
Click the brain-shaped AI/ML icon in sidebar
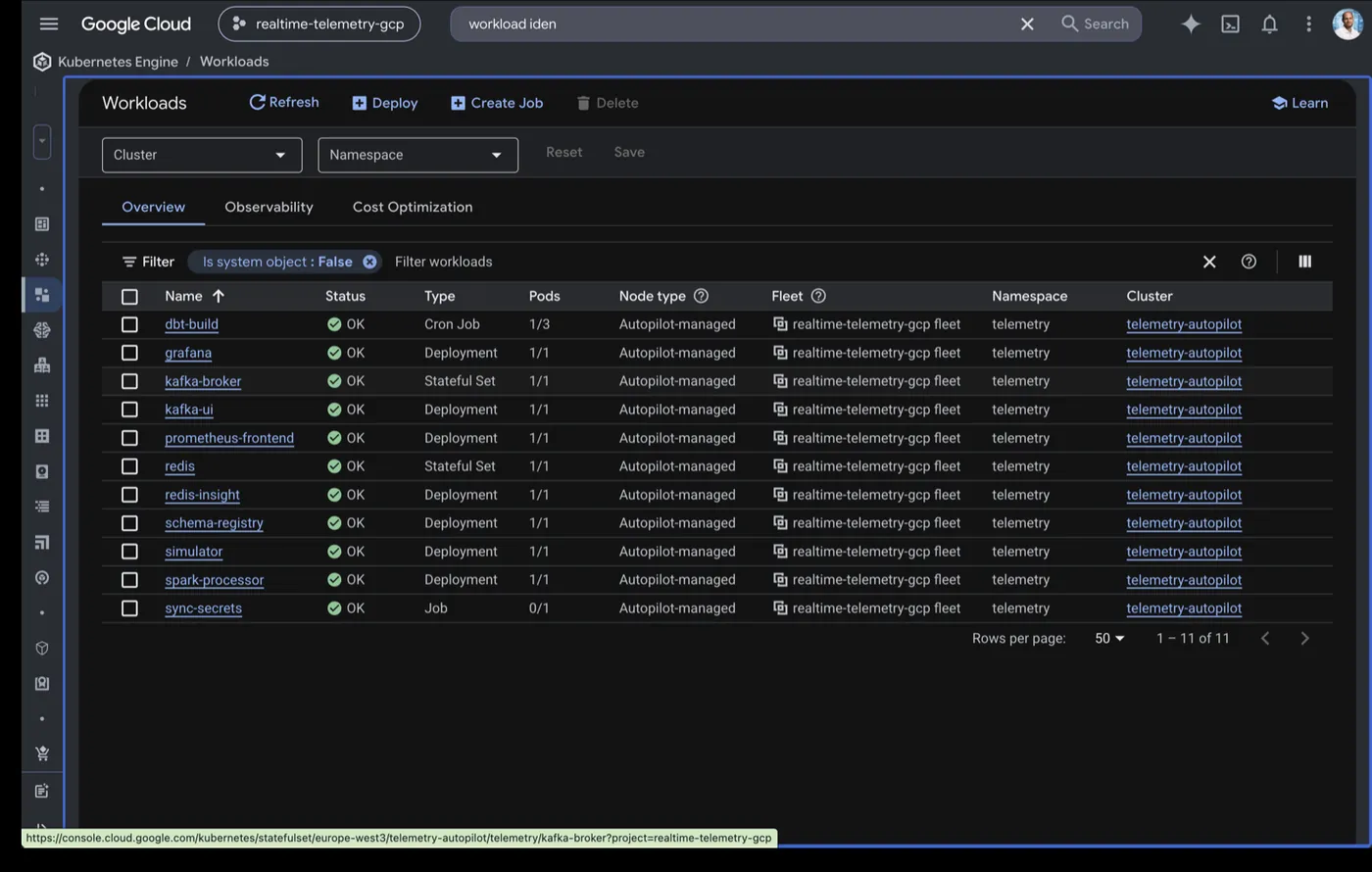pos(42,330)
